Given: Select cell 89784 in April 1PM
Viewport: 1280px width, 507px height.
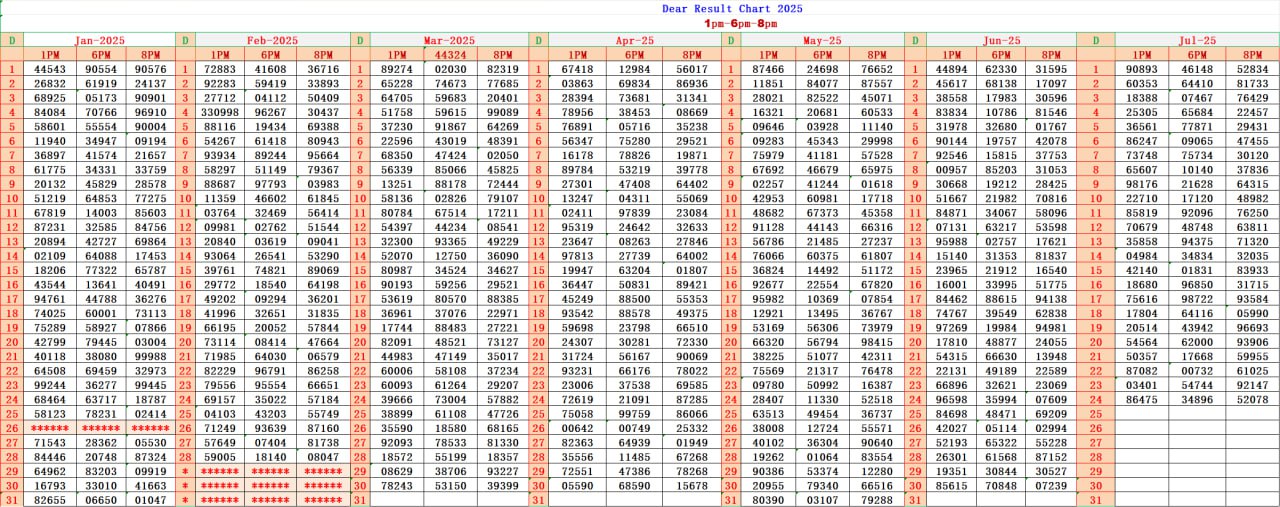Looking at the screenshot, I should coord(578,170).
